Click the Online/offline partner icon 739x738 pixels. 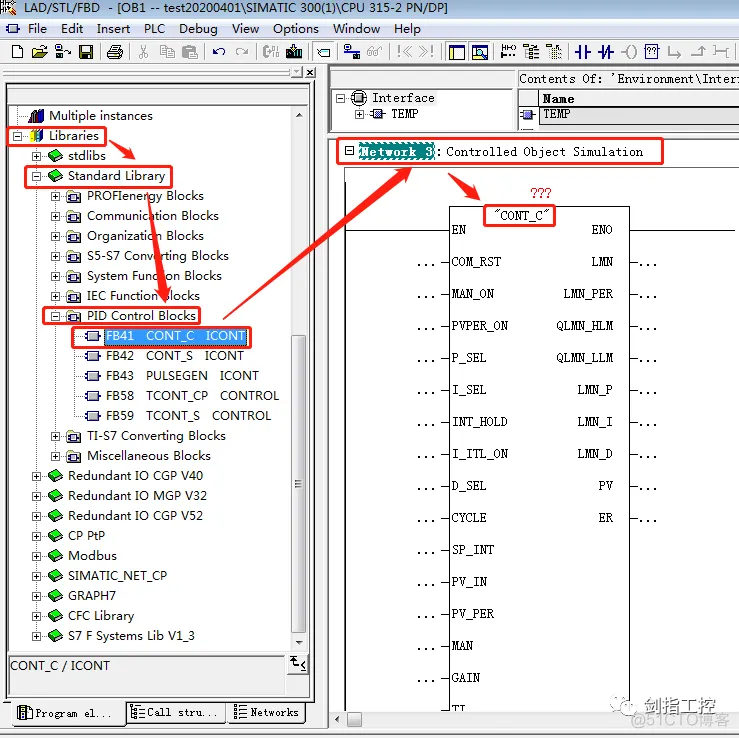coord(352,51)
